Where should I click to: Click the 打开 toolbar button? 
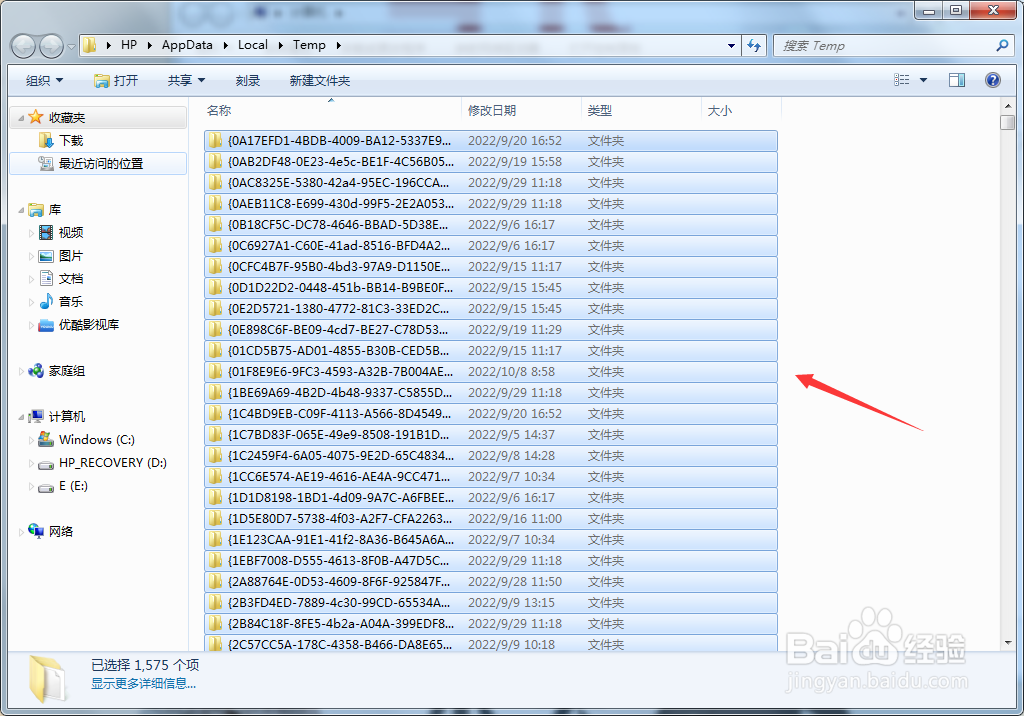click(x=116, y=80)
